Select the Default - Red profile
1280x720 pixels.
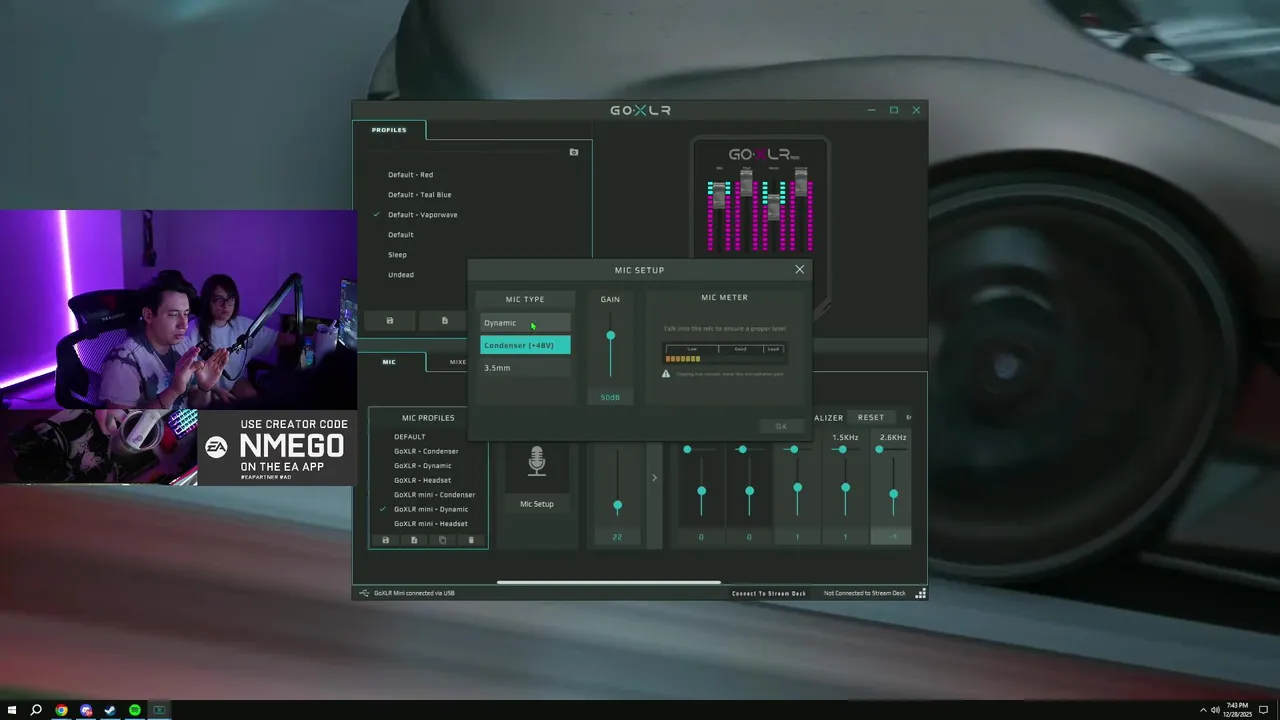410,175
